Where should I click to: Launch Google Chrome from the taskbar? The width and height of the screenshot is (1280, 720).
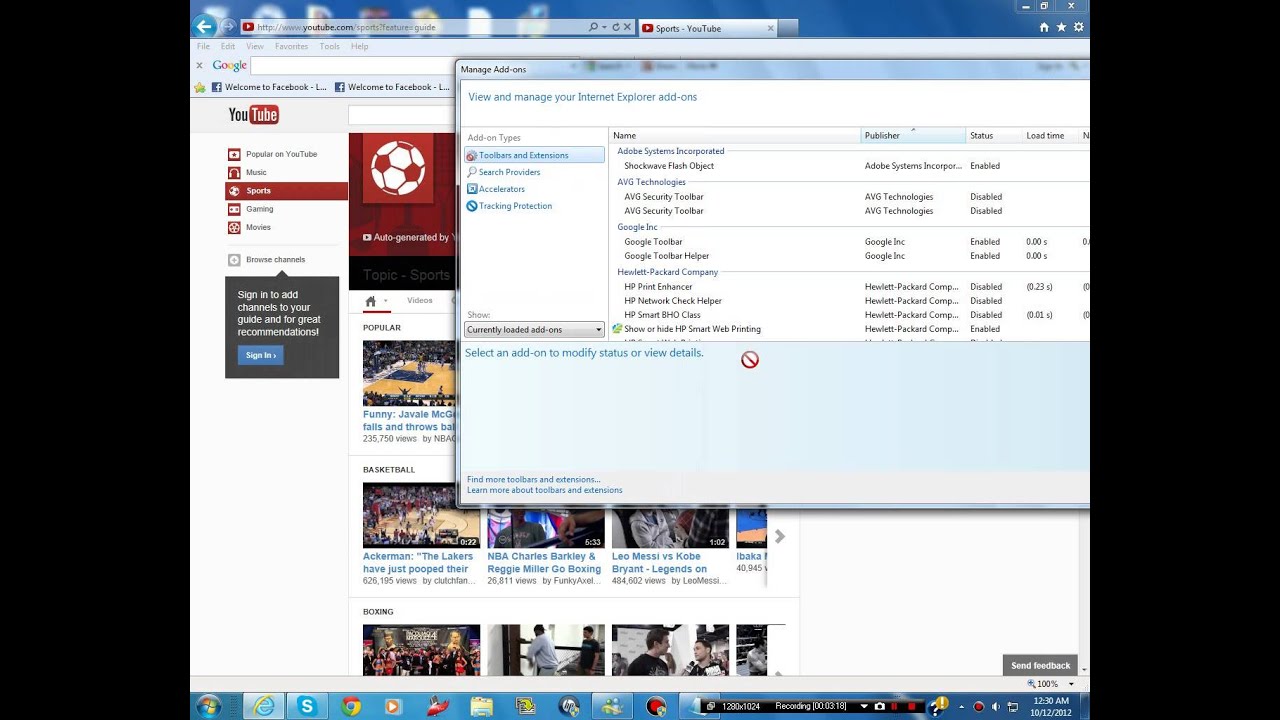pos(351,706)
